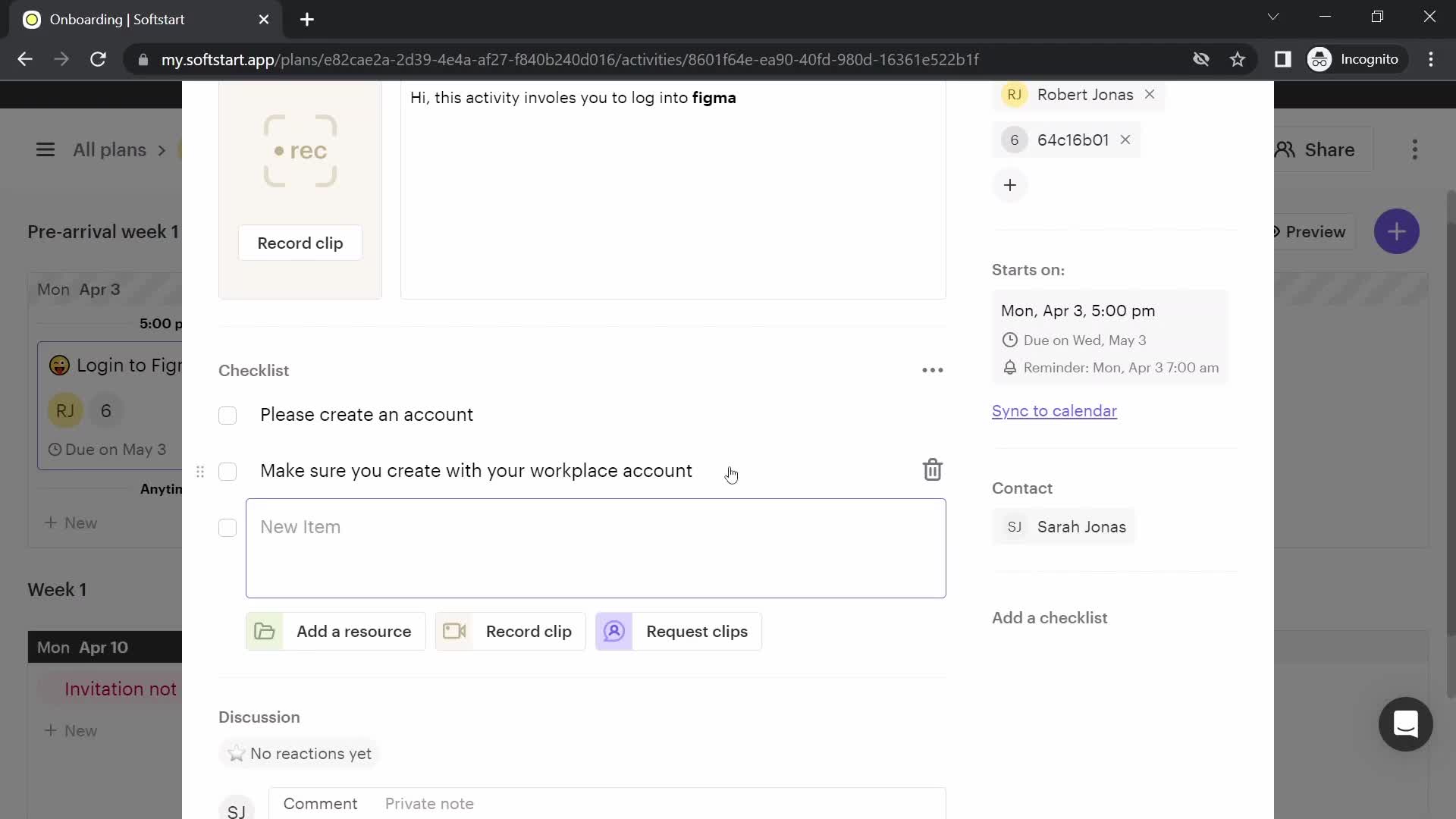Grab the drag handle of workplace item

pyautogui.click(x=200, y=472)
